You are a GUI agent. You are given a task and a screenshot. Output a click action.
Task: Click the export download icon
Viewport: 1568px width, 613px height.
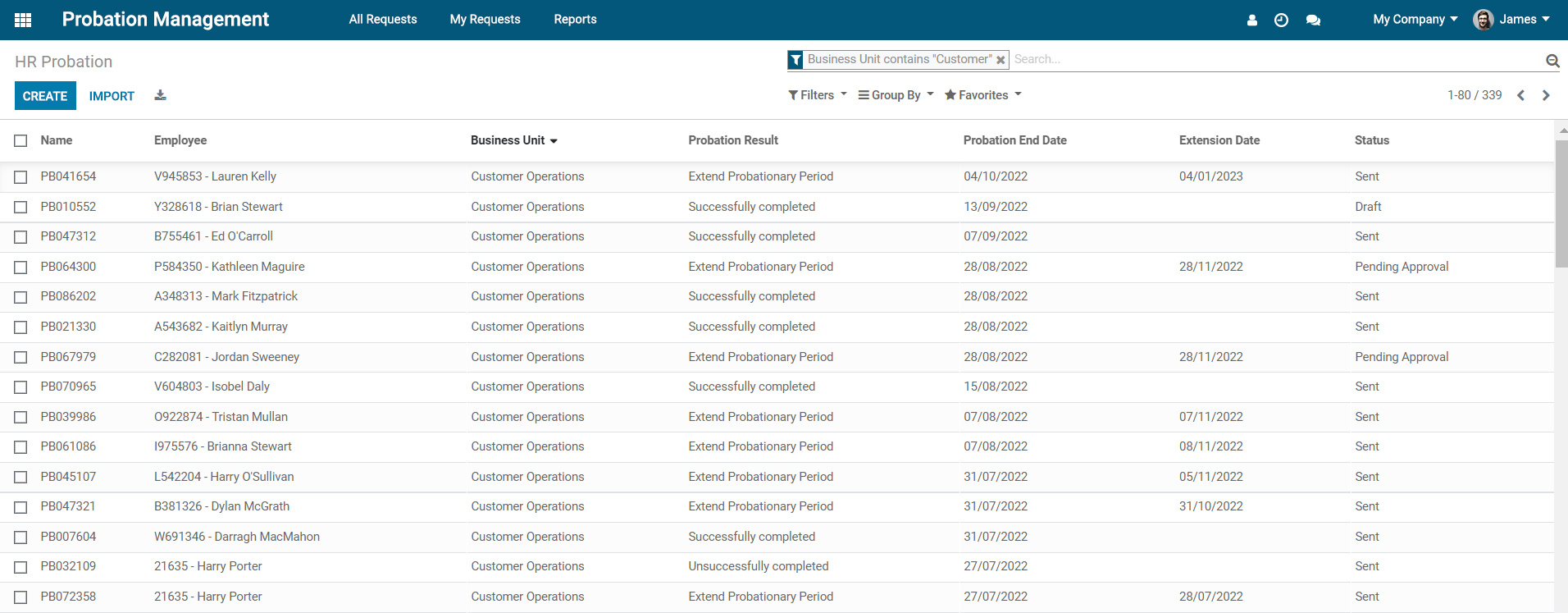(x=160, y=95)
